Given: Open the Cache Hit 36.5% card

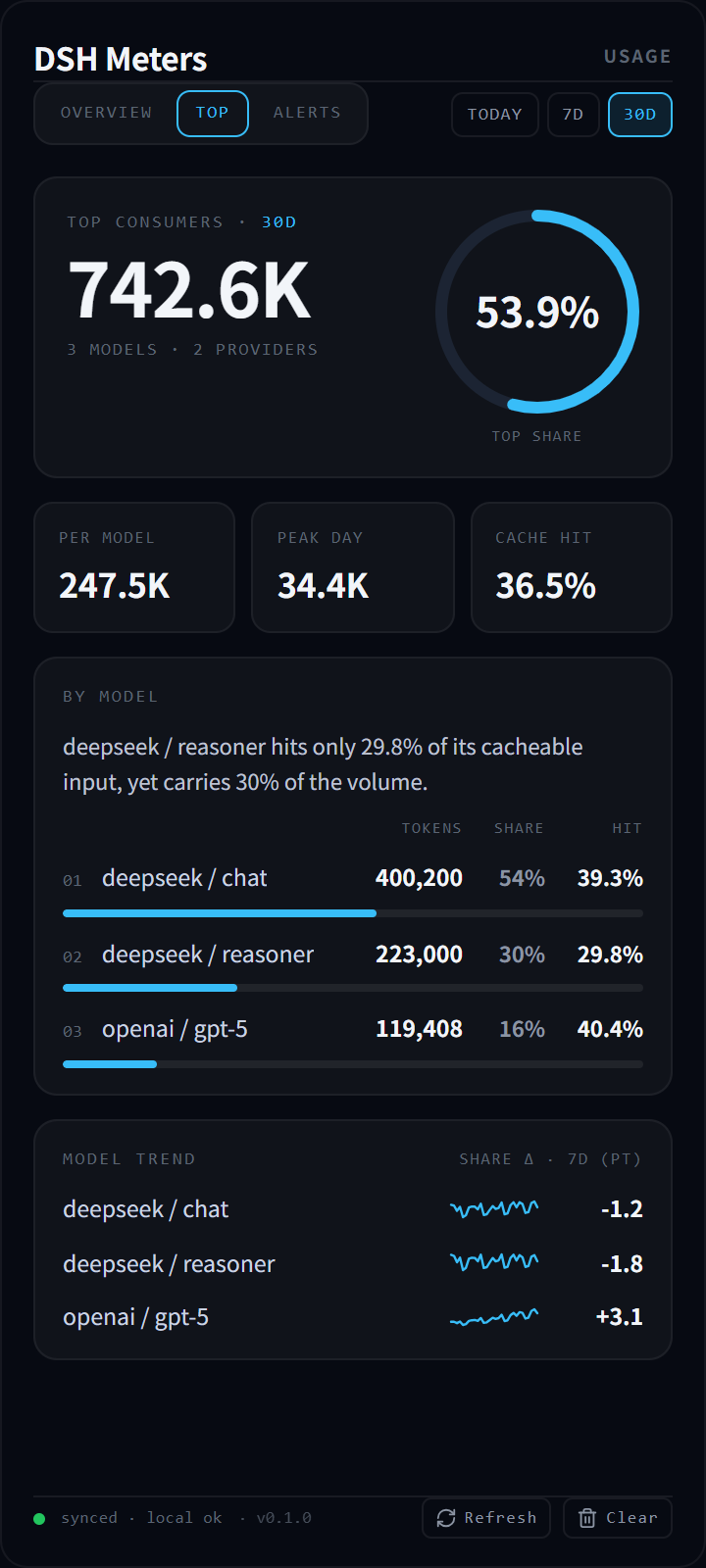Looking at the screenshot, I should tap(572, 567).
